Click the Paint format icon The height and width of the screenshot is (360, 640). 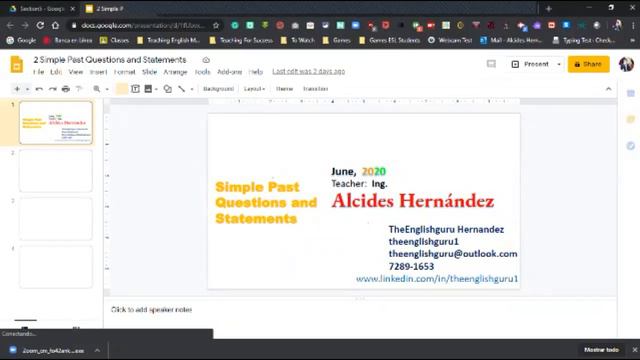tap(79, 89)
